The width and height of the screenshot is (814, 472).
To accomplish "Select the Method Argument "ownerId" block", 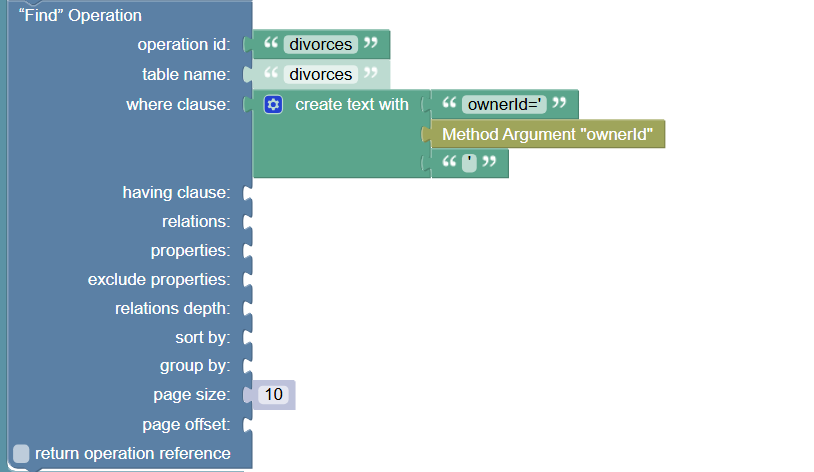I will (547, 134).
